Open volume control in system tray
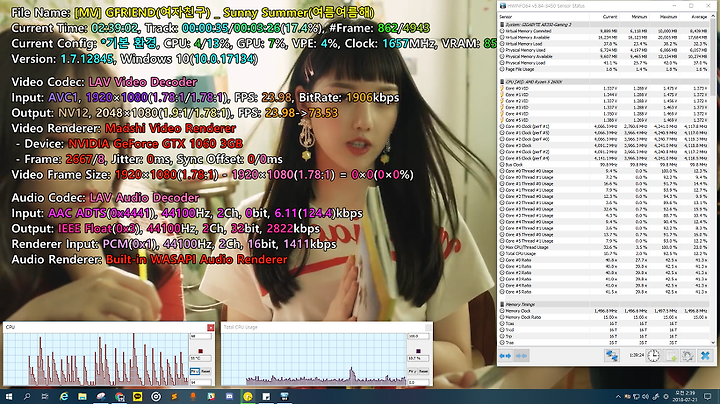 tap(646, 397)
